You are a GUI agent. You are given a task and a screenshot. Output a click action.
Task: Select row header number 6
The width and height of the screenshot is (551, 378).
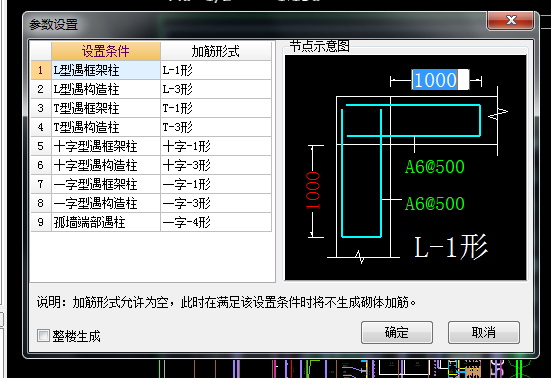pos(41,165)
